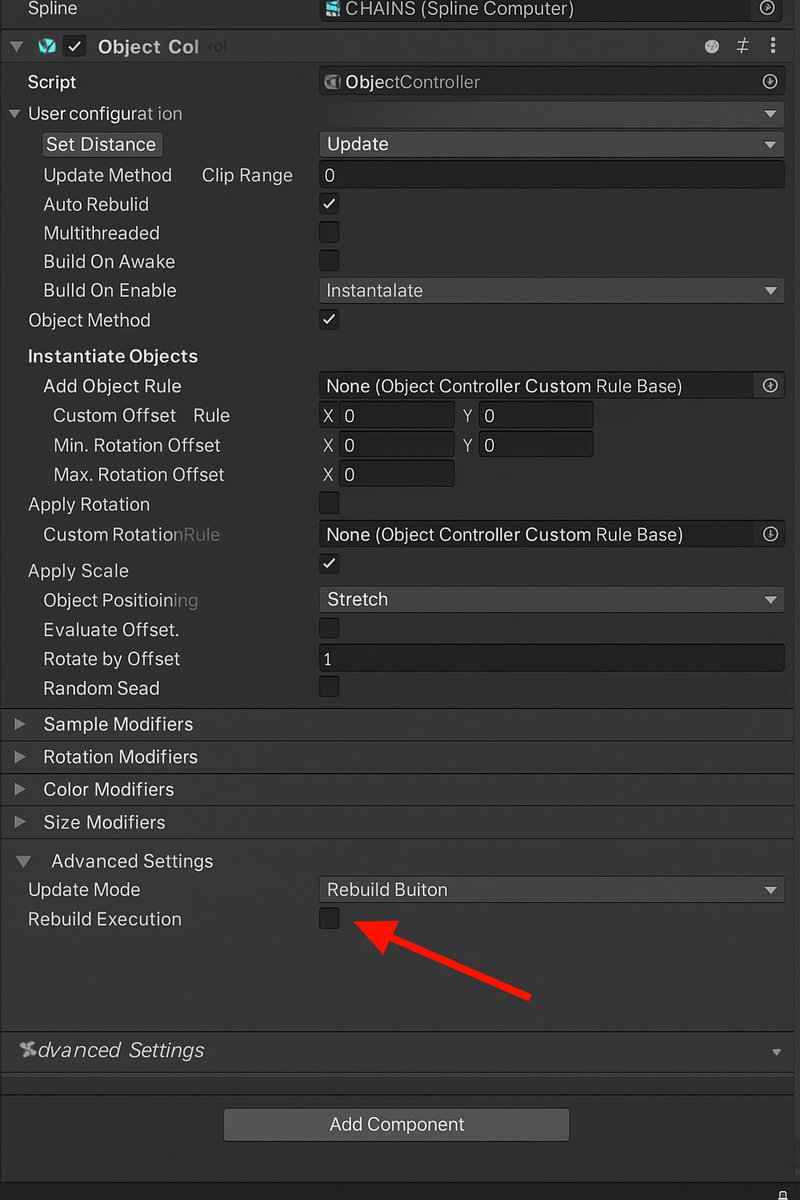Click icon beside bottom advanced Settings header
The image size is (800, 1200).
28,1049
